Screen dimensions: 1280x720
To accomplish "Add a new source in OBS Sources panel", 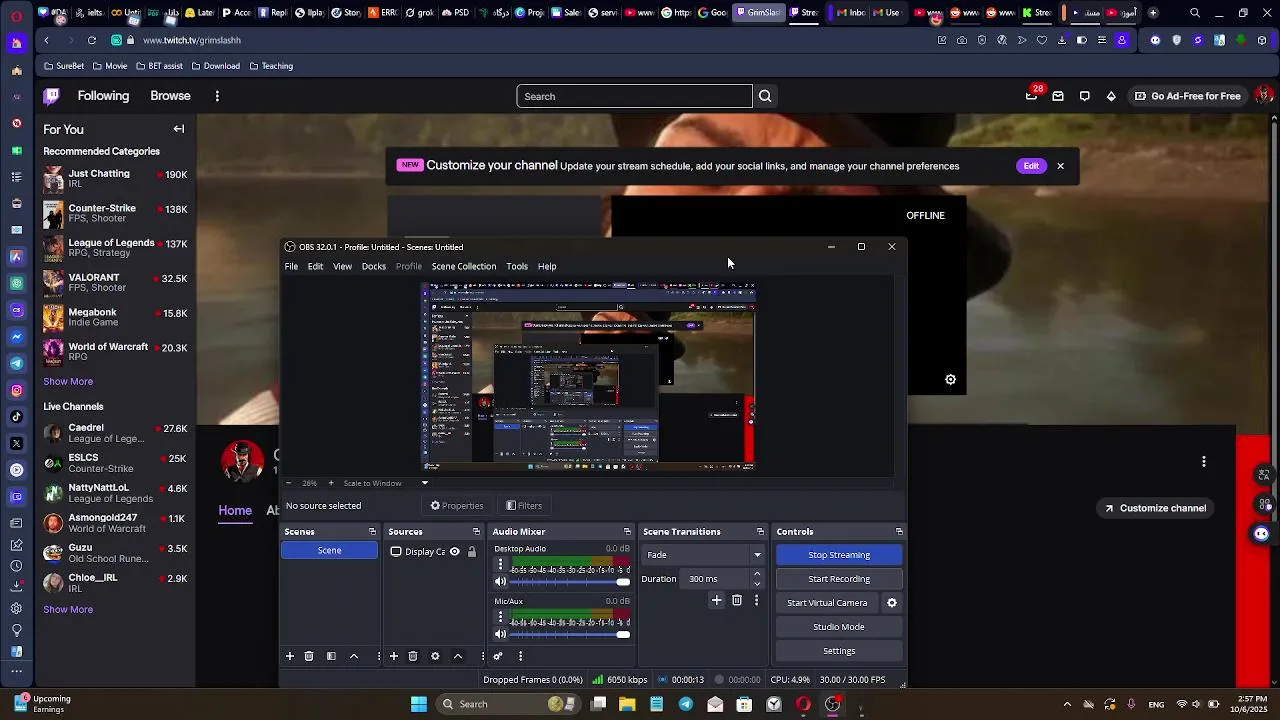I will 394,656.
